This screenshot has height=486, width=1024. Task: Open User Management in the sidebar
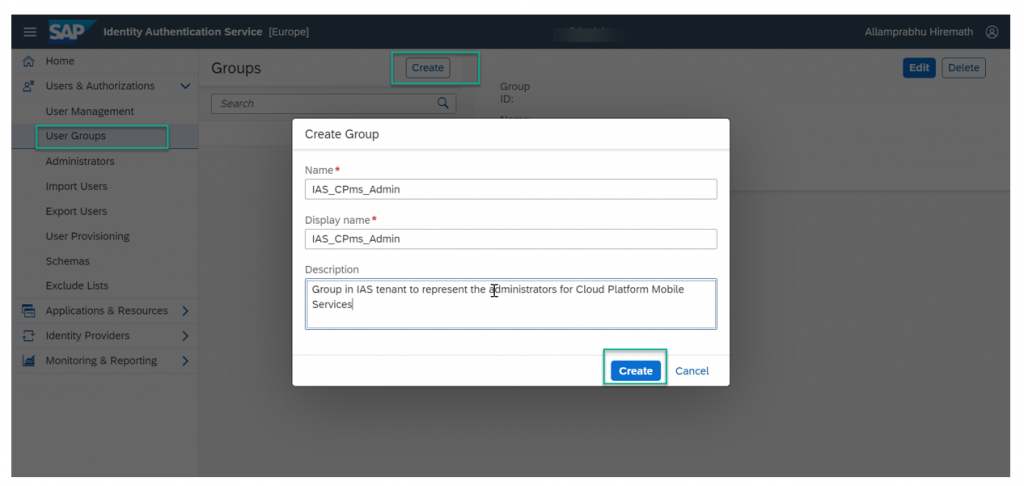(x=89, y=112)
